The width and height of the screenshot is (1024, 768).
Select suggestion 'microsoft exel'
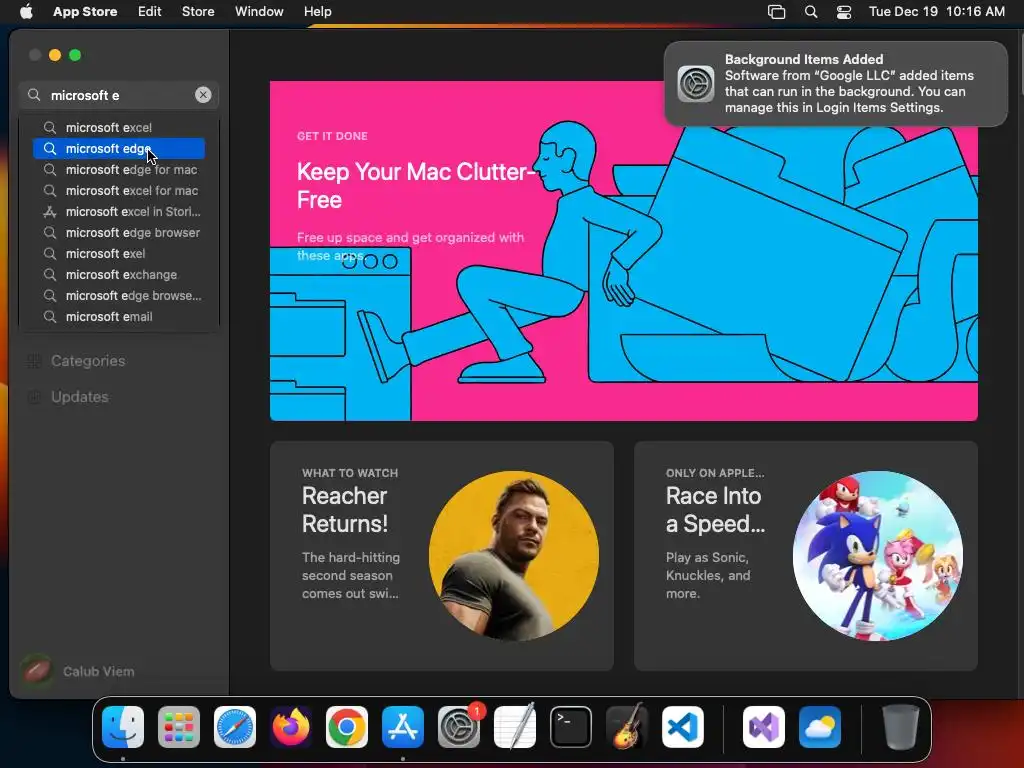coord(119,253)
